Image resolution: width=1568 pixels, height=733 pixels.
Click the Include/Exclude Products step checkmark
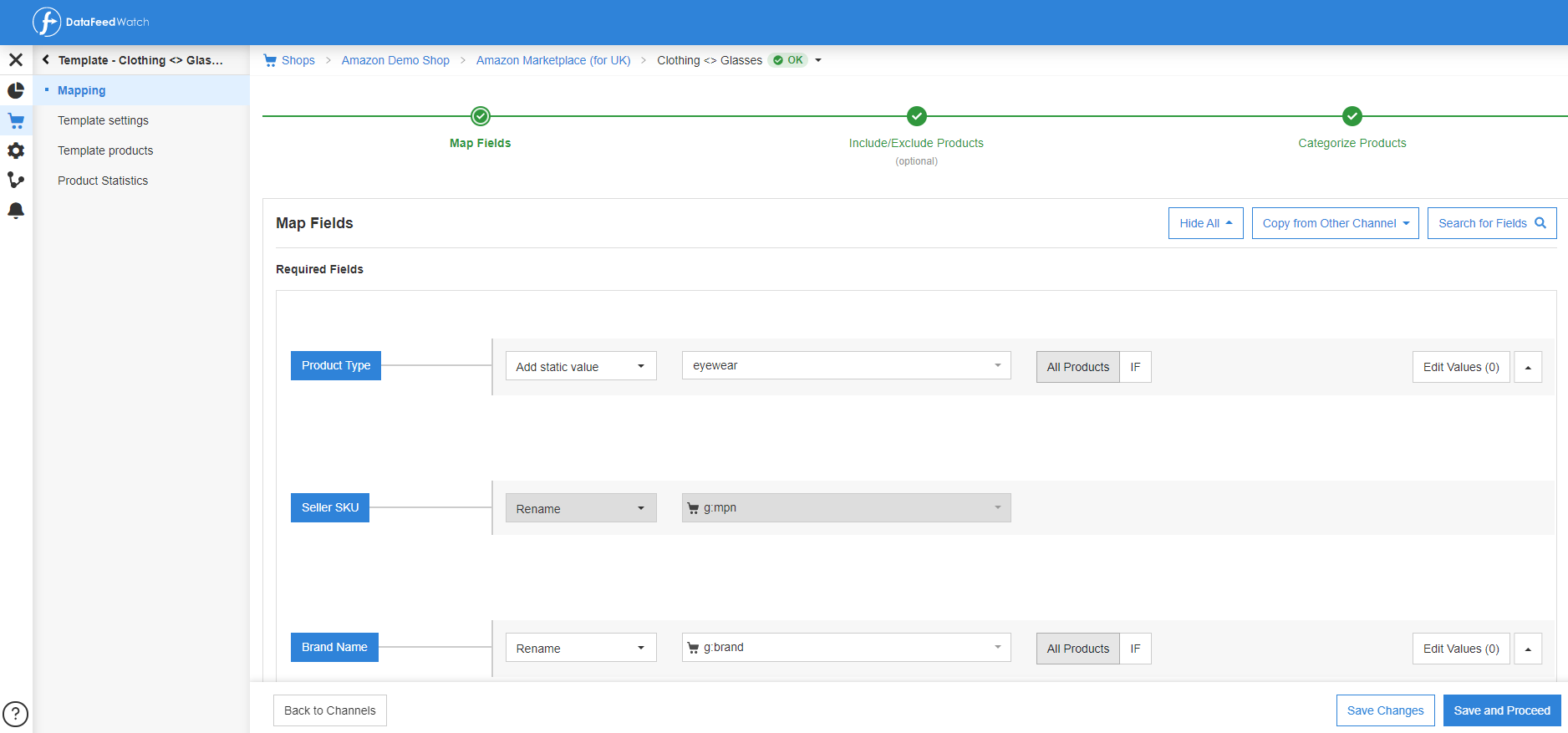[917, 116]
